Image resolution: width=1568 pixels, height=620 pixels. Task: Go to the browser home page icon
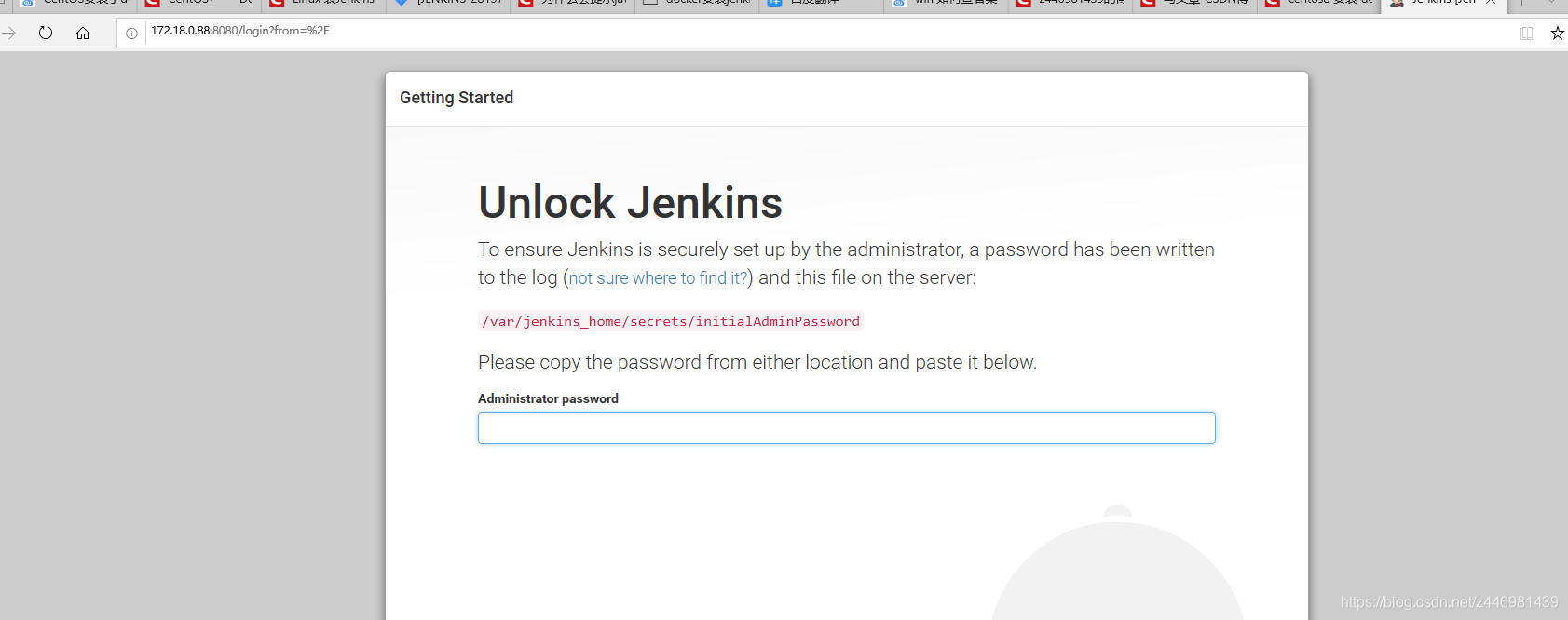point(83,33)
